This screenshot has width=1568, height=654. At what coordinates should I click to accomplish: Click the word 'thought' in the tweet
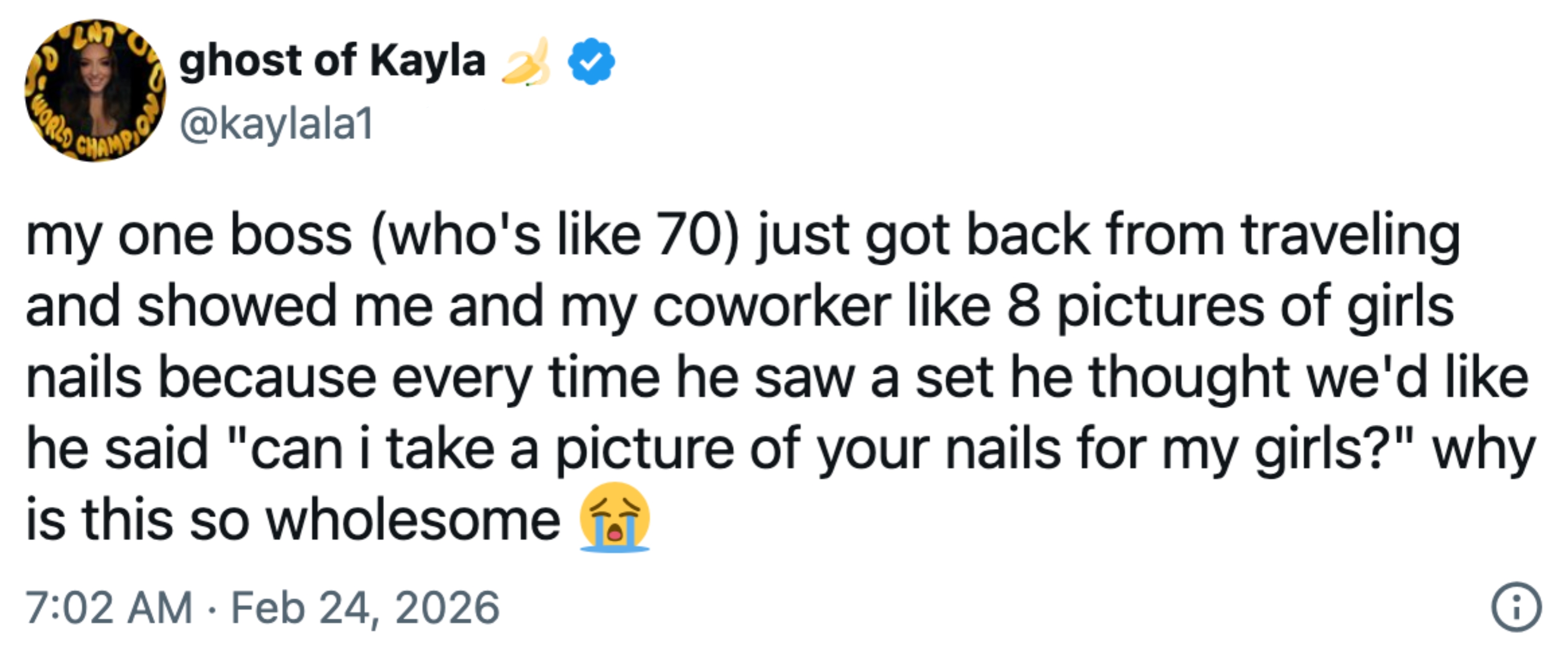[x=1188, y=378]
